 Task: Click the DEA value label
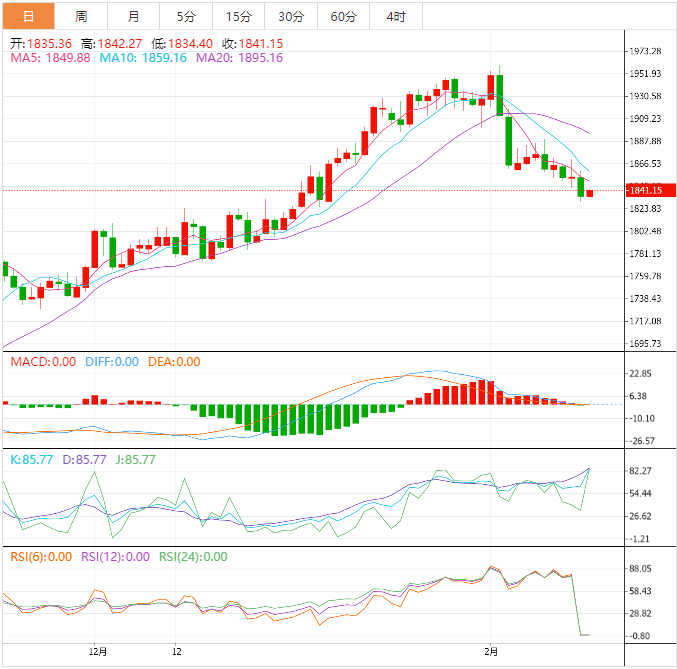click(x=174, y=362)
